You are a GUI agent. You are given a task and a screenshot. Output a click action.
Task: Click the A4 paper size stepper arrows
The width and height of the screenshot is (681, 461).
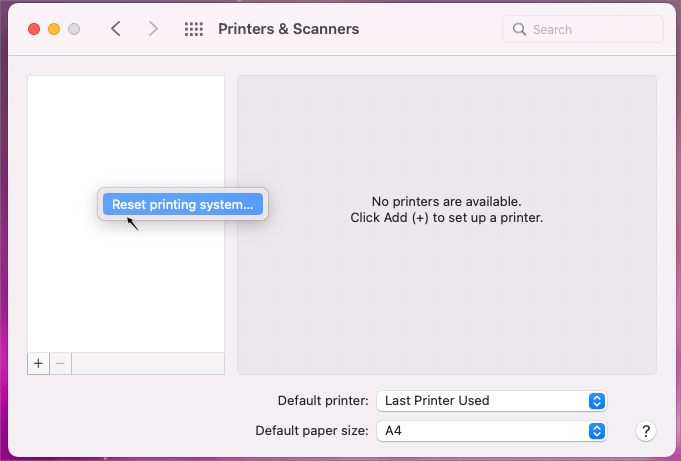point(597,431)
